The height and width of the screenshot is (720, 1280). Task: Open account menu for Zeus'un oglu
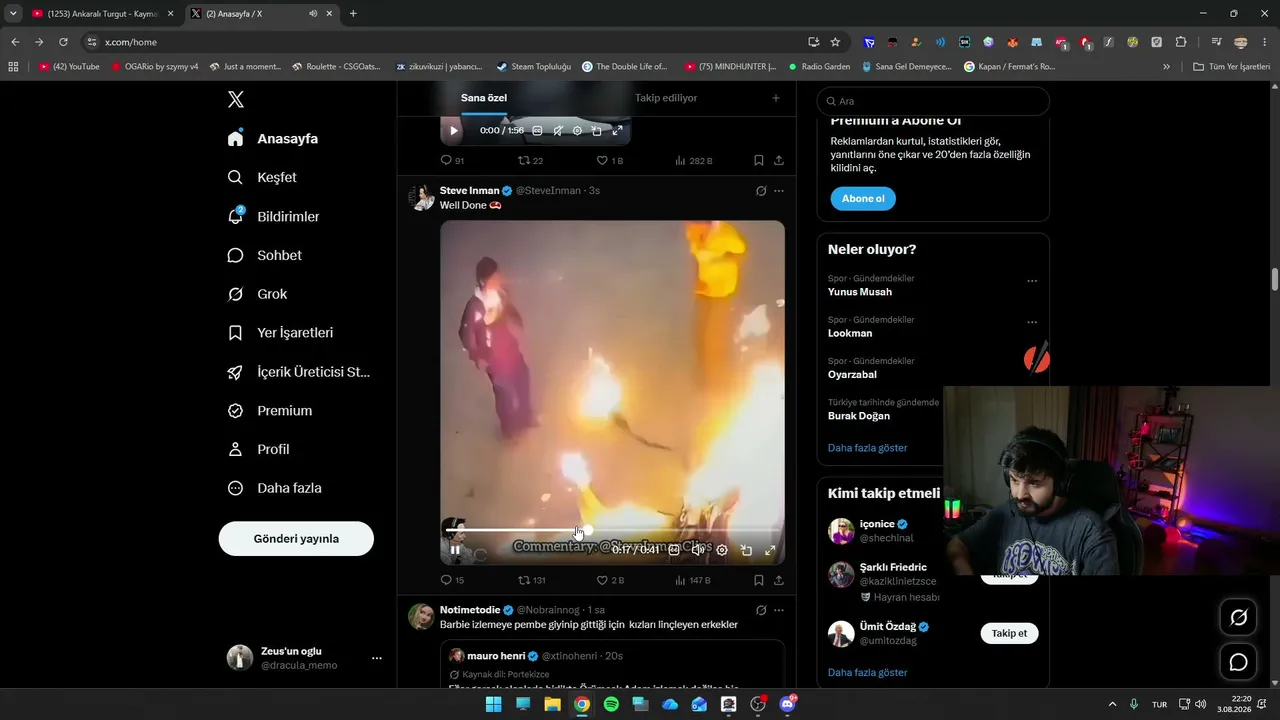click(304, 657)
